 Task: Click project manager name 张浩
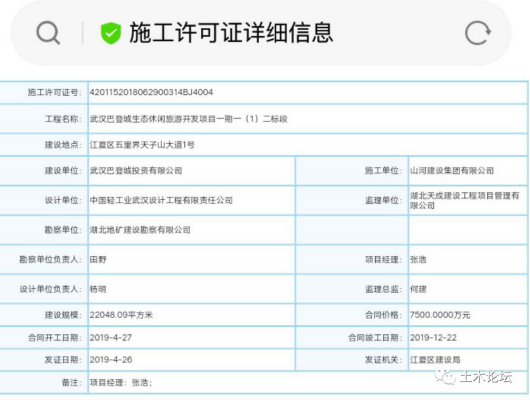[x=418, y=259]
